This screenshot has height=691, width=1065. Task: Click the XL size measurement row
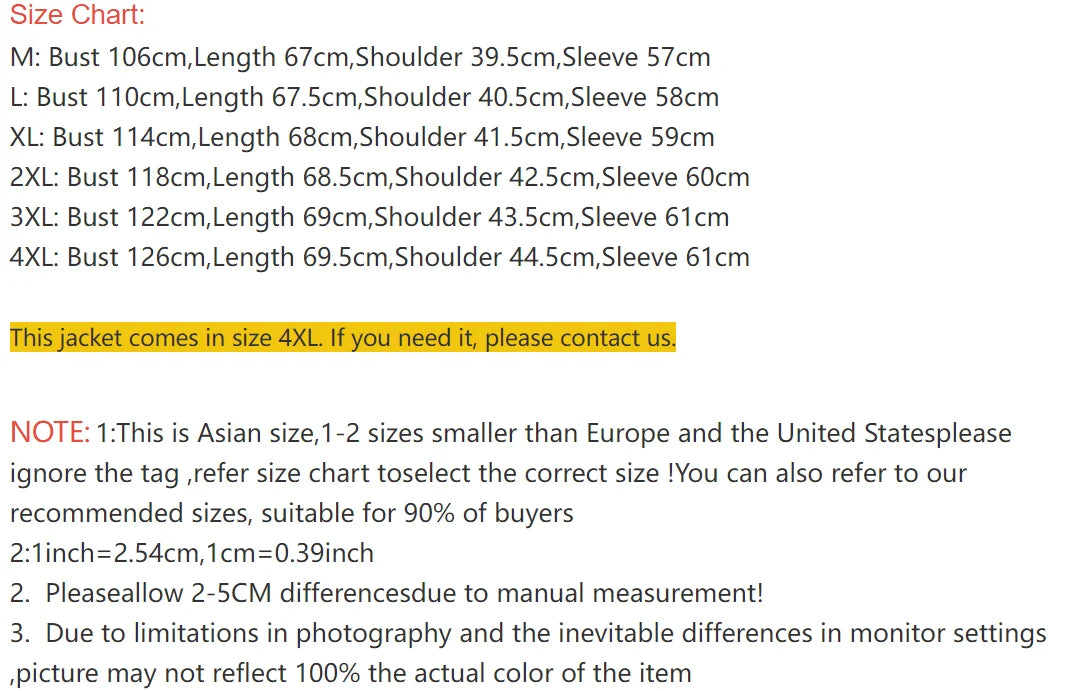(x=362, y=137)
